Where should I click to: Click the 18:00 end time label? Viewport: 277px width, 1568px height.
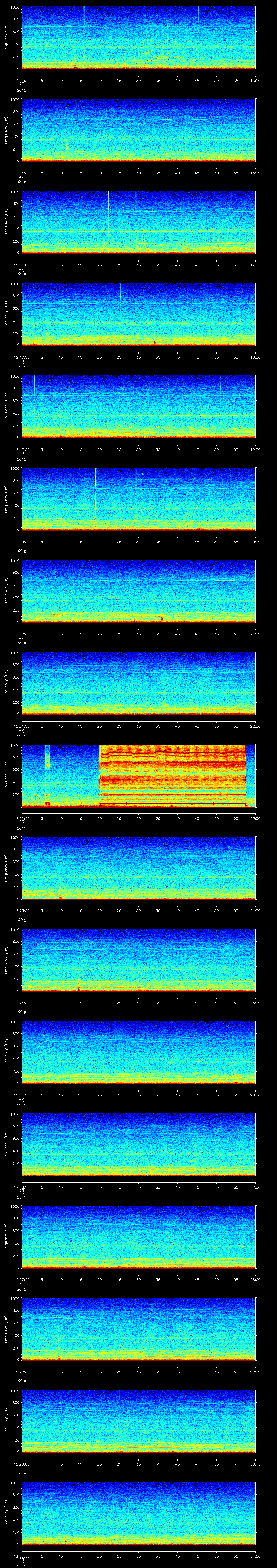[x=255, y=357]
